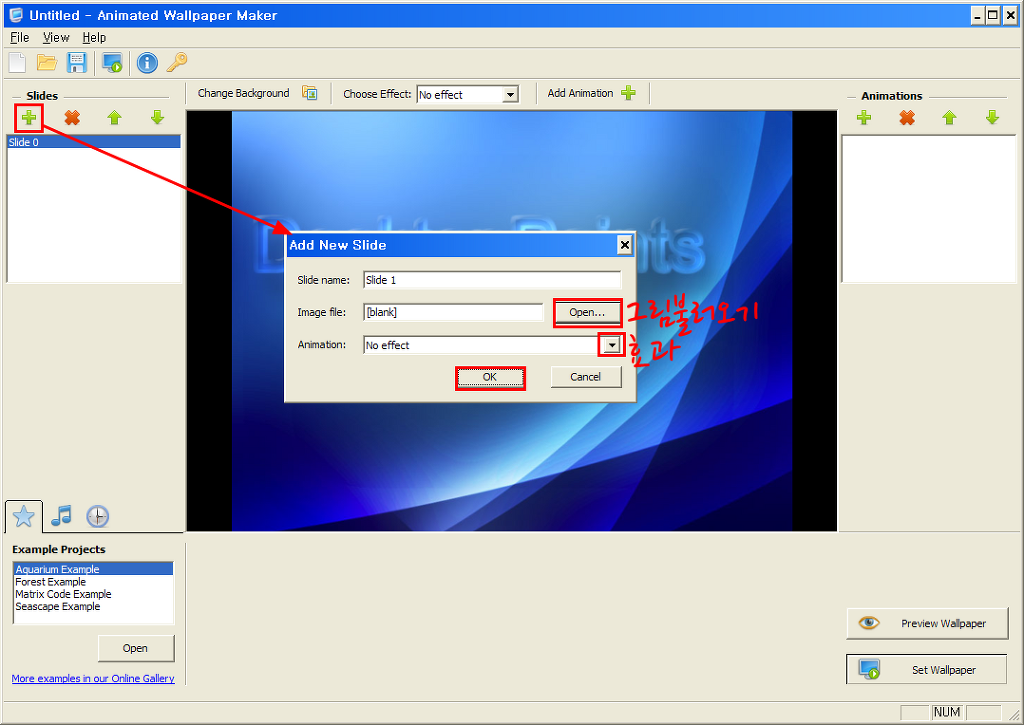The width and height of the screenshot is (1024, 725).
Task: Add animation plus in Animations panel
Action: pos(864,118)
